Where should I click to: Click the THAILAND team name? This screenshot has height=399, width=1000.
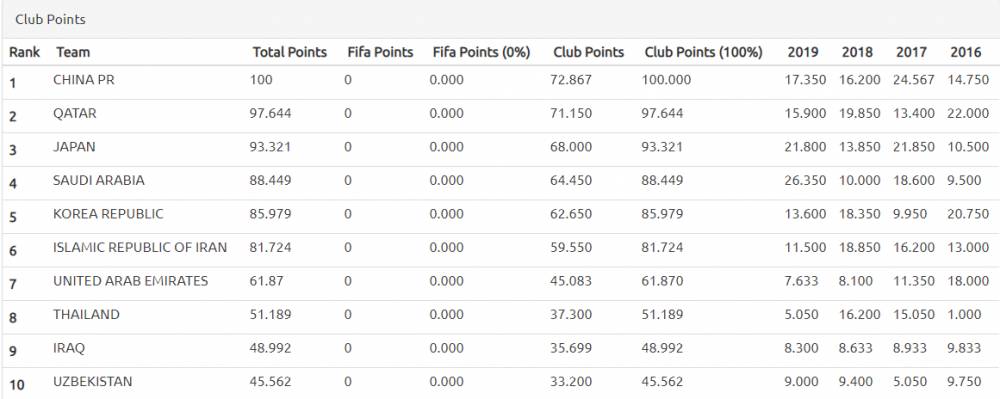86,314
